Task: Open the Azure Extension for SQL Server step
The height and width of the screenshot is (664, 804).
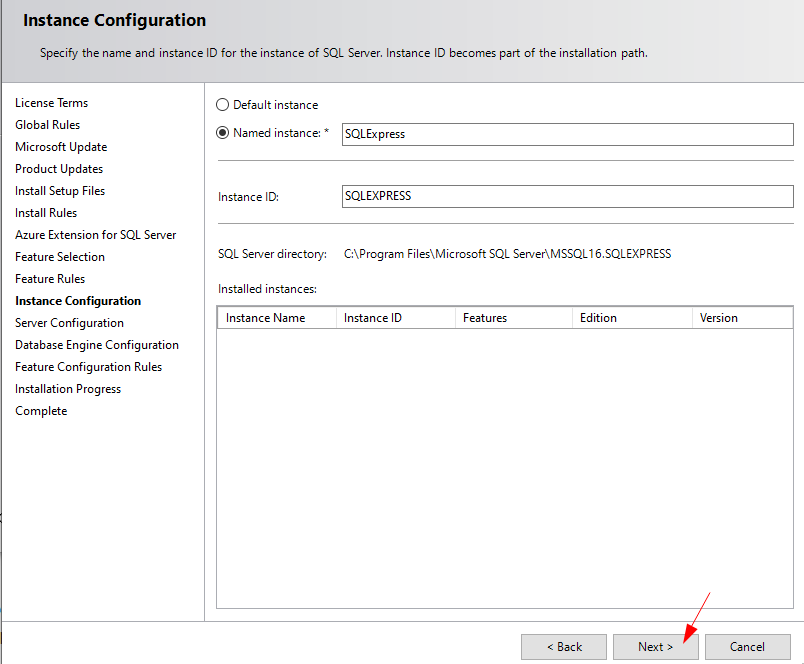Action: [95, 234]
